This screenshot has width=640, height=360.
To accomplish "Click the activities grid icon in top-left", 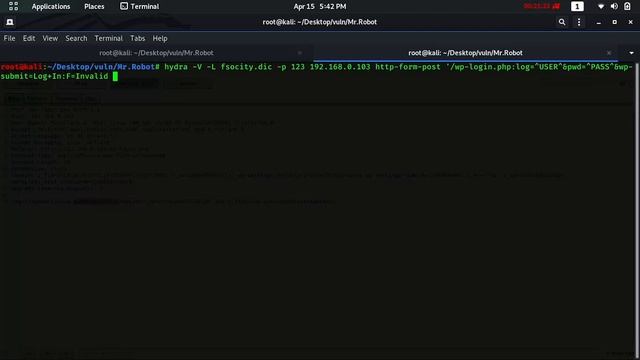I will [x=13, y=6].
